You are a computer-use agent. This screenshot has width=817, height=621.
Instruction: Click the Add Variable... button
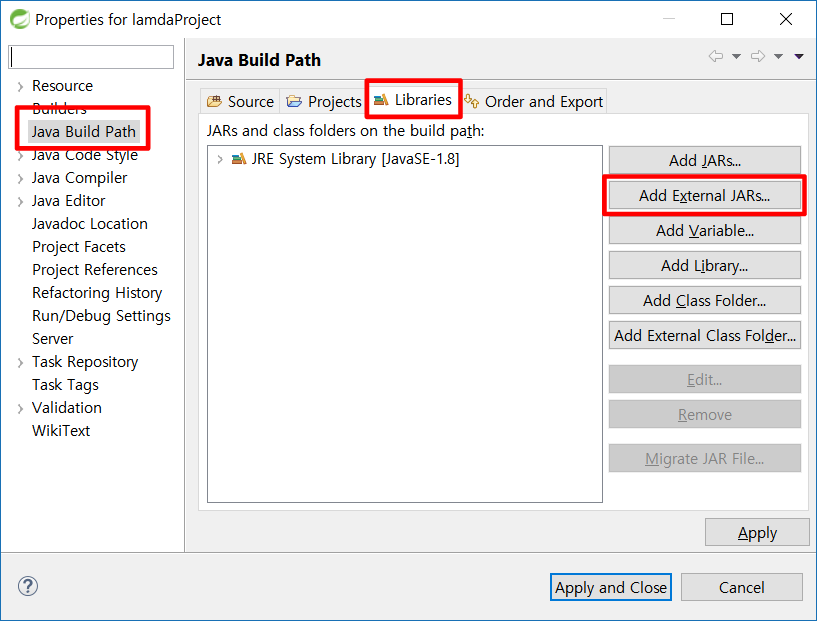coord(704,230)
